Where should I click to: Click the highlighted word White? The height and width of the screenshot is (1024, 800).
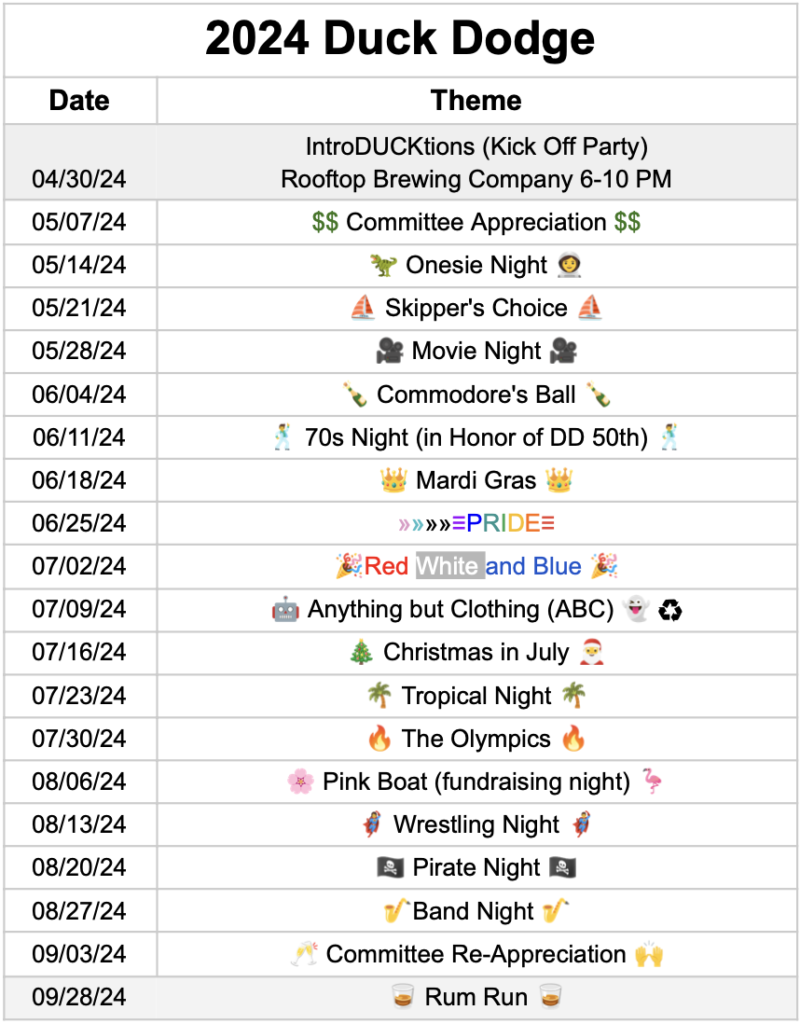[x=447, y=566]
